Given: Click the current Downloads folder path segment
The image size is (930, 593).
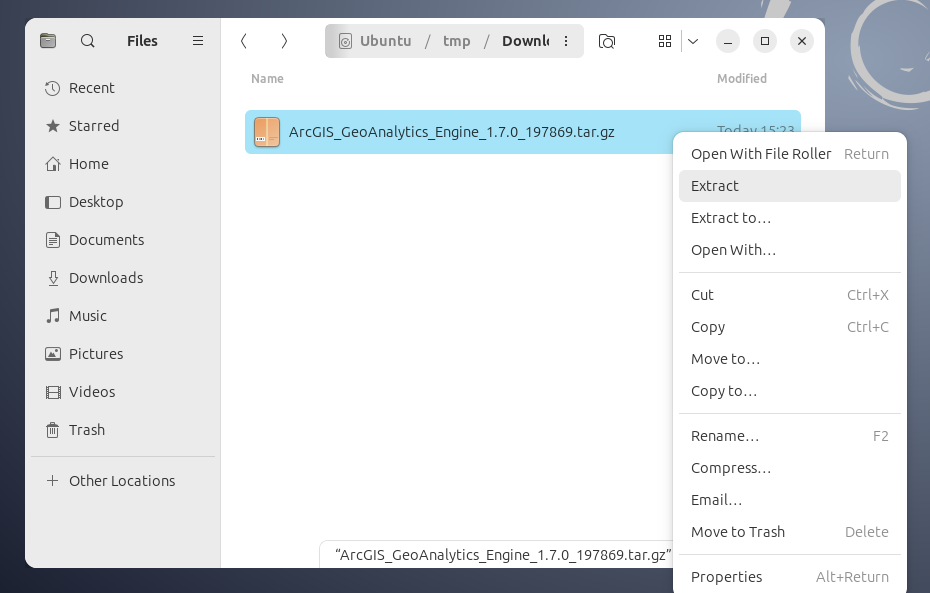Looking at the screenshot, I should (525, 41).
